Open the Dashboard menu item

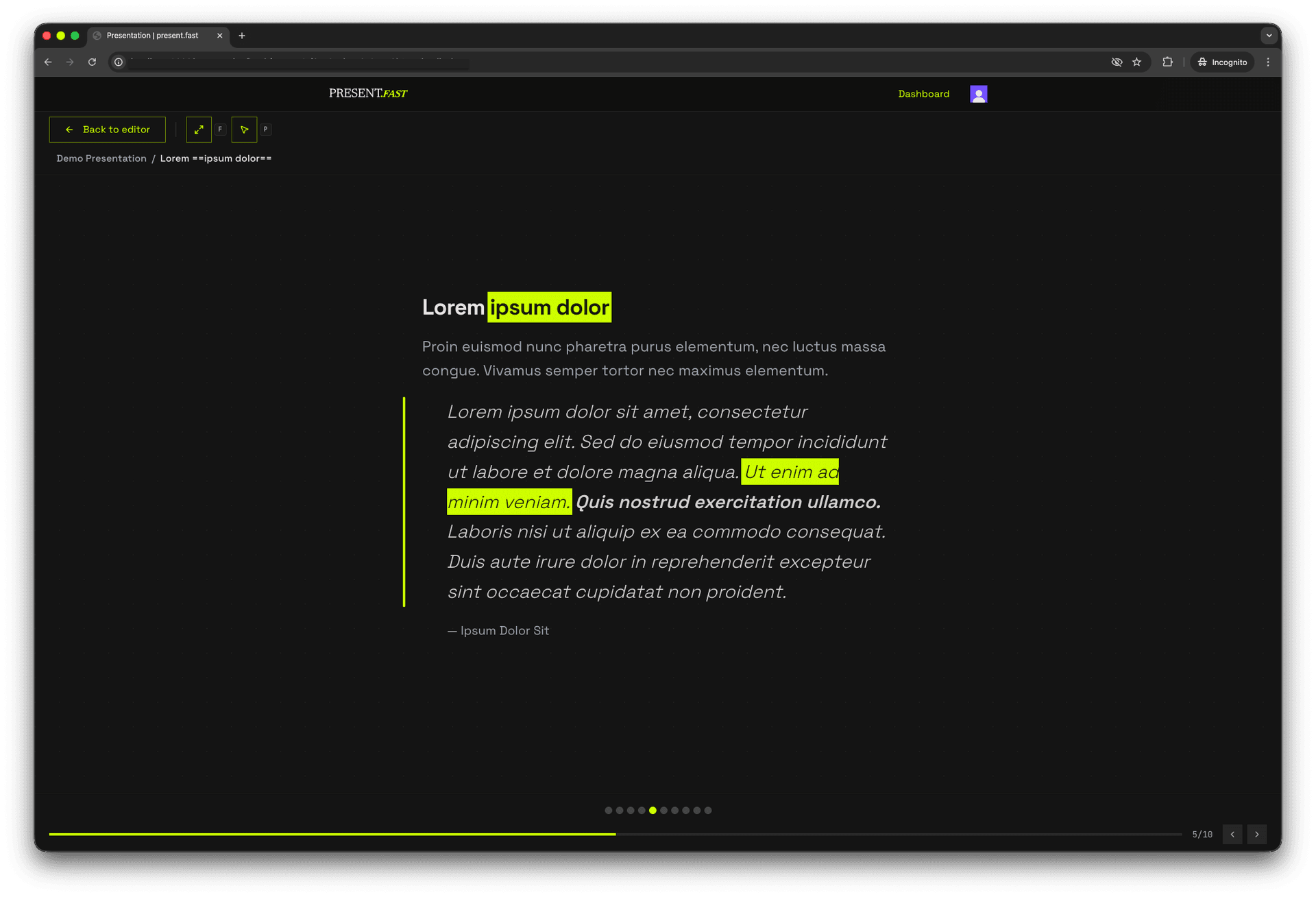(923, 93)
